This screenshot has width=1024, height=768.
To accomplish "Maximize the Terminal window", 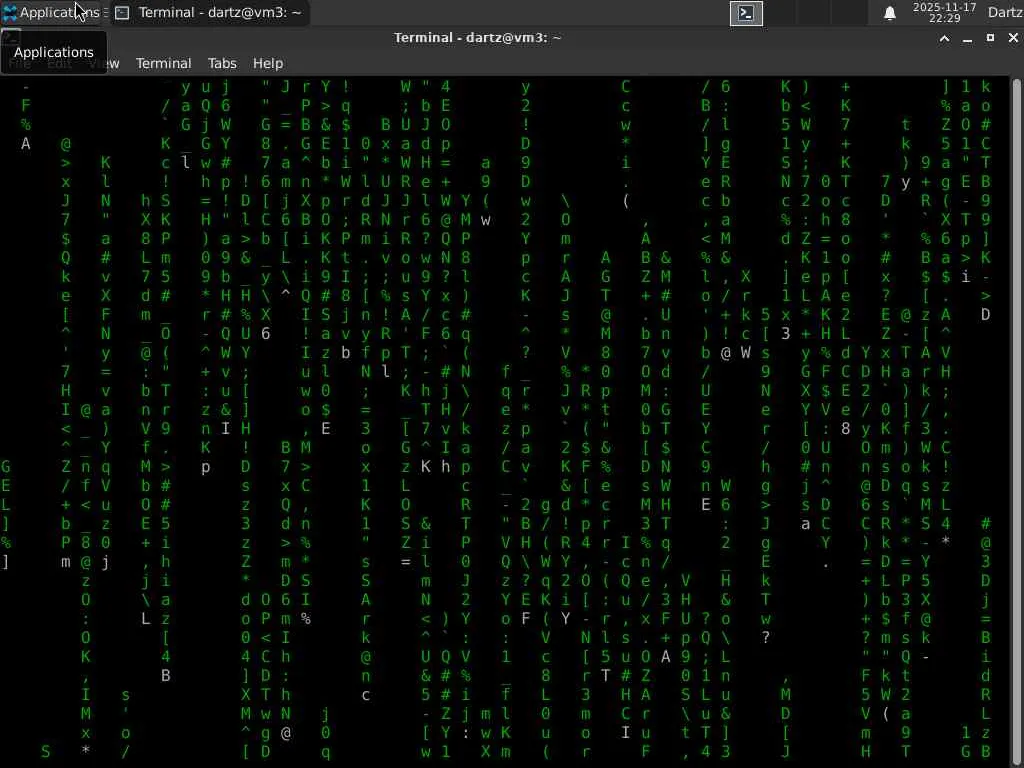I will 990,39.
